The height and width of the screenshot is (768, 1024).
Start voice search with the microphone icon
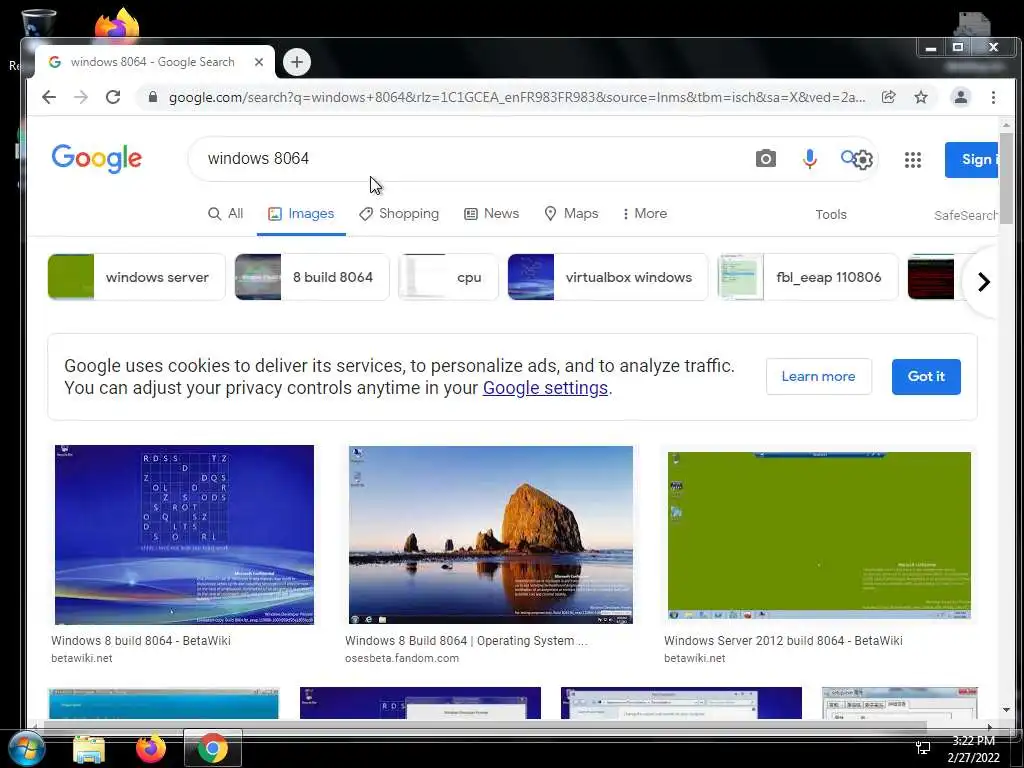pos(809,159)
